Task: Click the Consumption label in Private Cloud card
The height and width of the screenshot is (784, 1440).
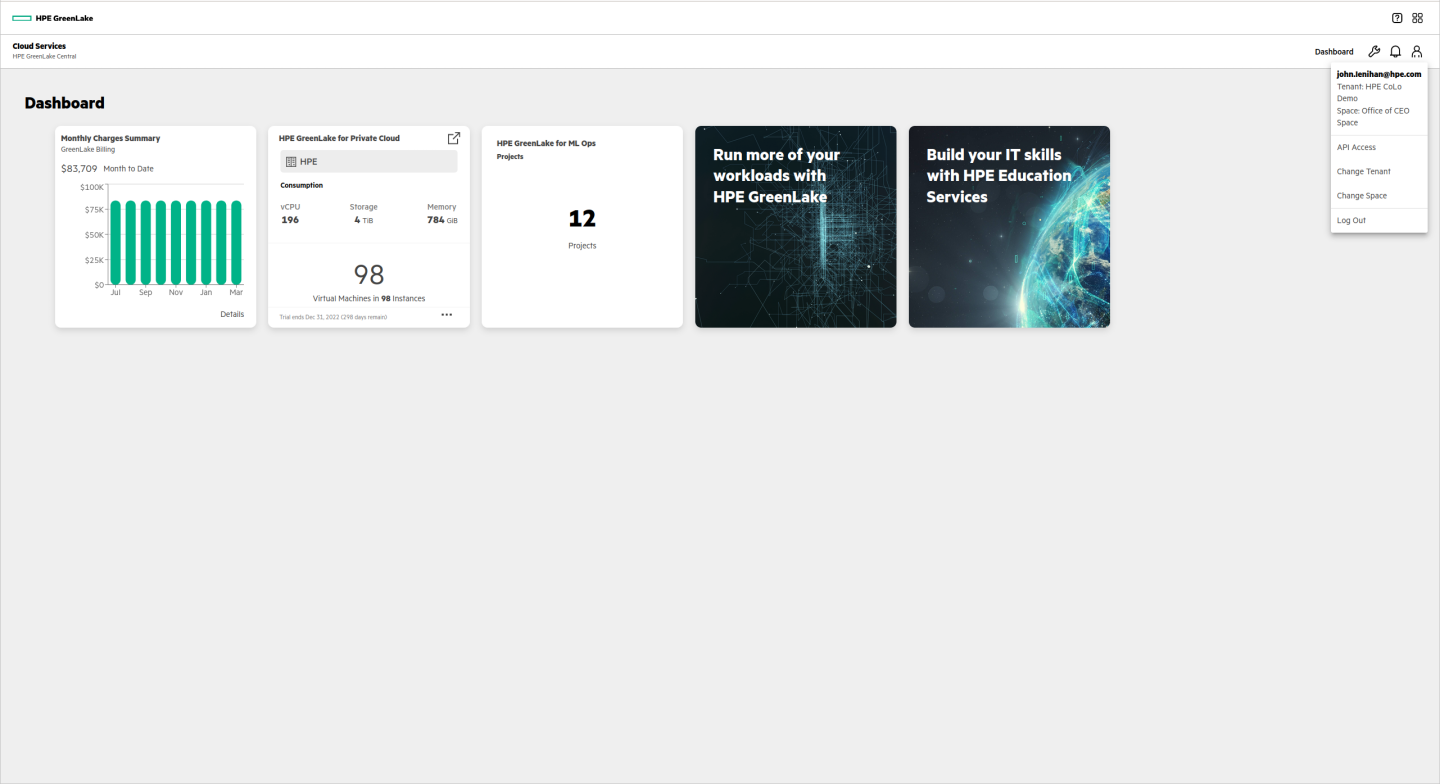Action: tap(302, 185)
